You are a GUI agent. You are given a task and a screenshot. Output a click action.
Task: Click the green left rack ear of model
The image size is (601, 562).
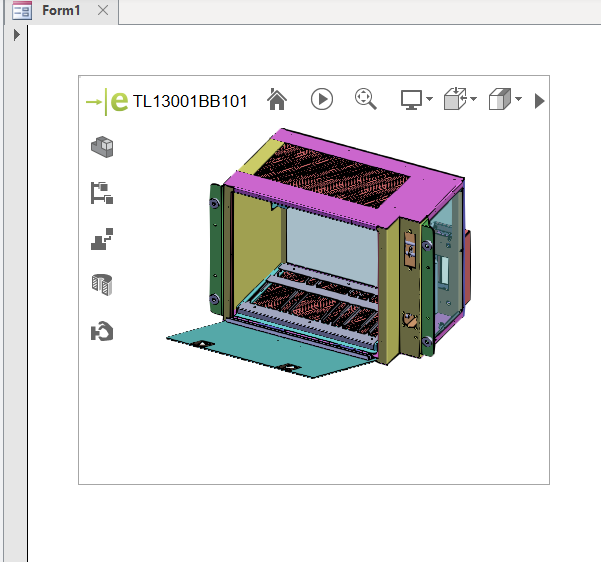click(x=215, y=250)
